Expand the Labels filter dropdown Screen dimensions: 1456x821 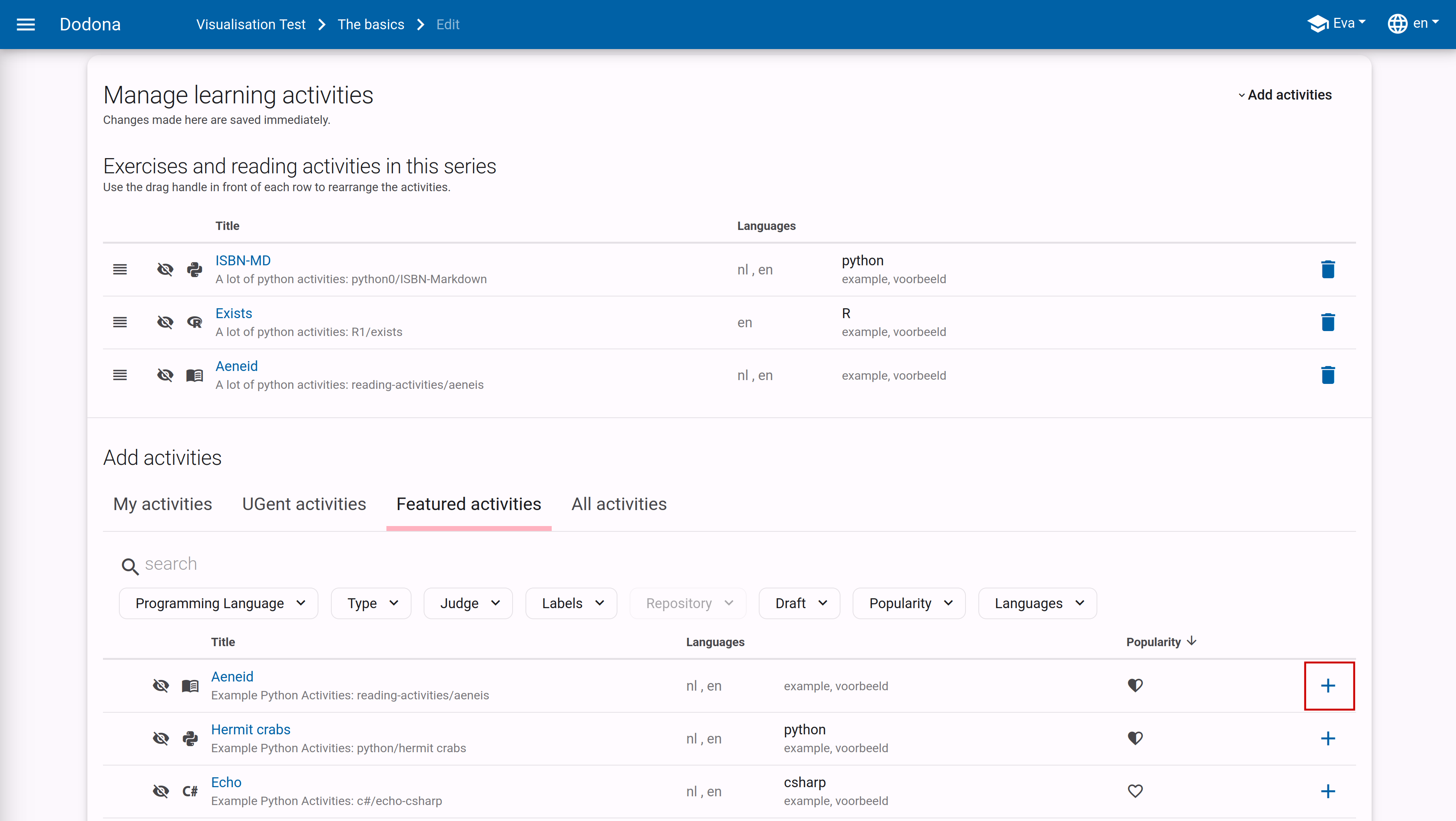point(571,603)
